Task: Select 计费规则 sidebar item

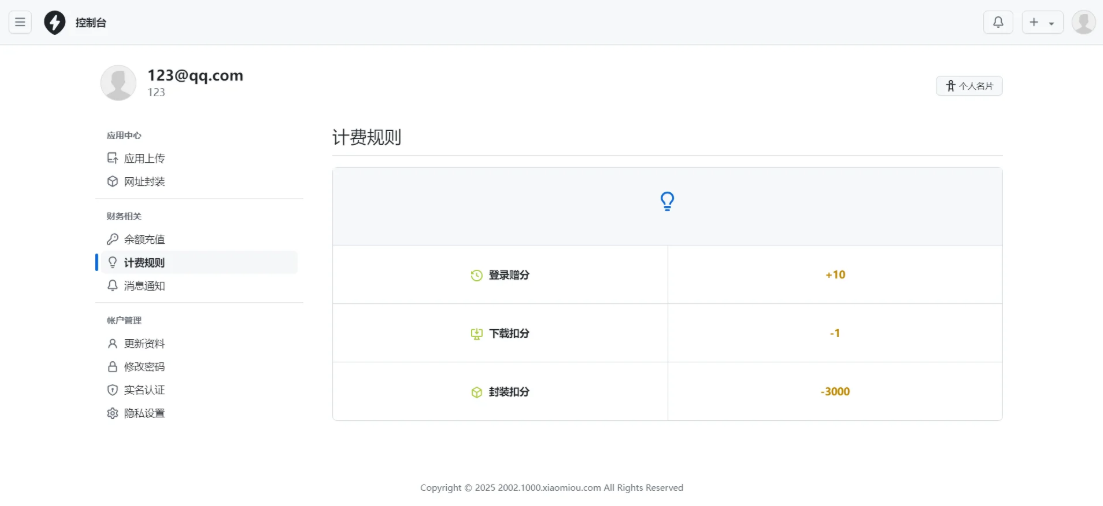Action: point(143,262)
